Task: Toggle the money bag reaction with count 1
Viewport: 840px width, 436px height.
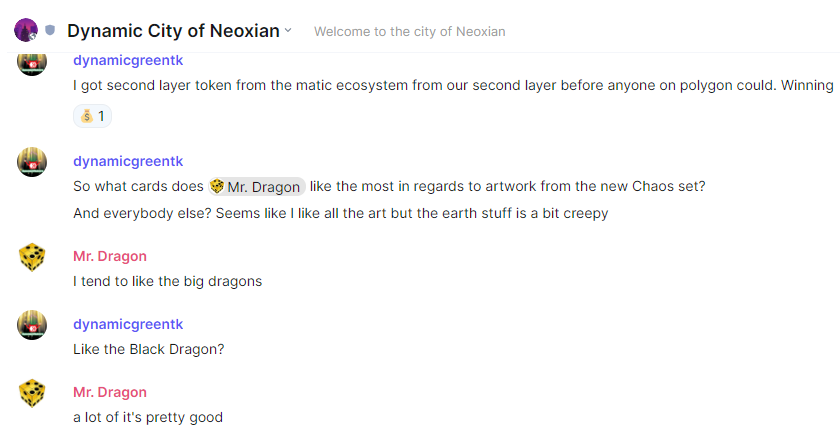Action: point(93,116)
